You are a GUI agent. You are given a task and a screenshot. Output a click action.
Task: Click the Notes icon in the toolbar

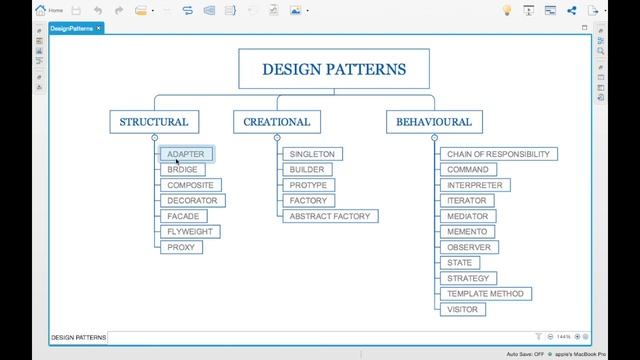click(x=273, y=11)
